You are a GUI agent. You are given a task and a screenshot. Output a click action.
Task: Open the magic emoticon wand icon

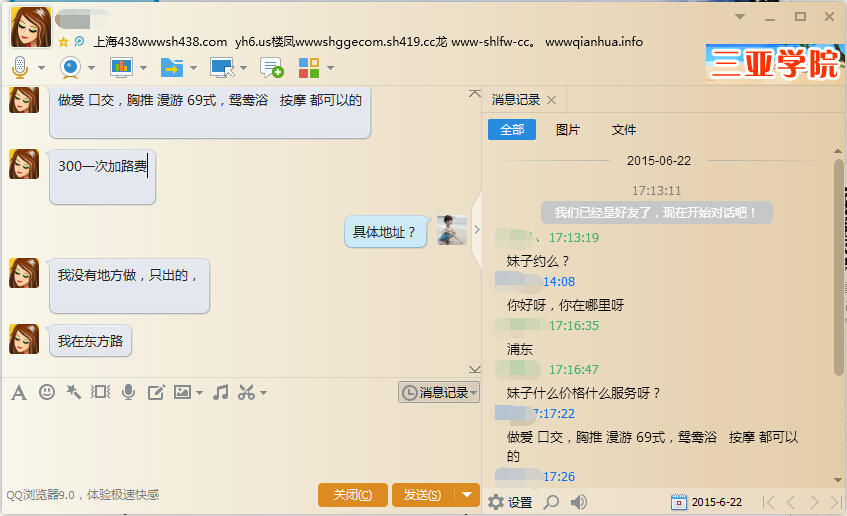pyautogui.click(x=73, y=392)
